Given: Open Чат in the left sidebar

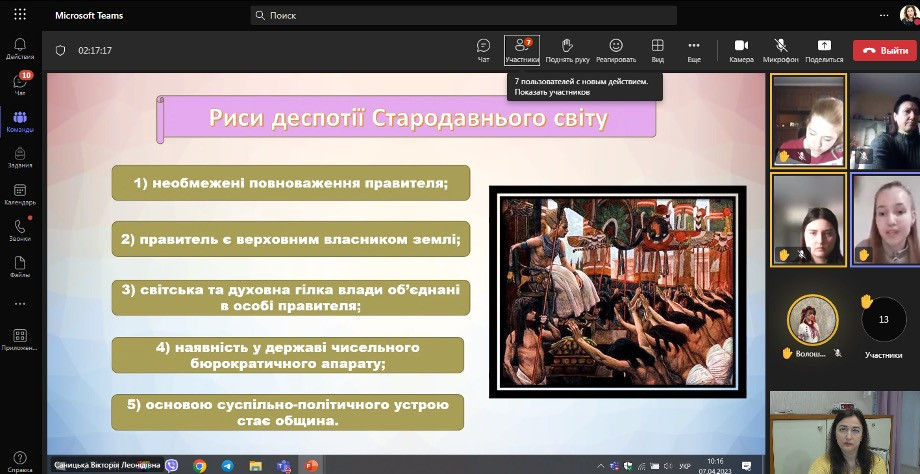Looking at the screenshot, I should point(20,84).
